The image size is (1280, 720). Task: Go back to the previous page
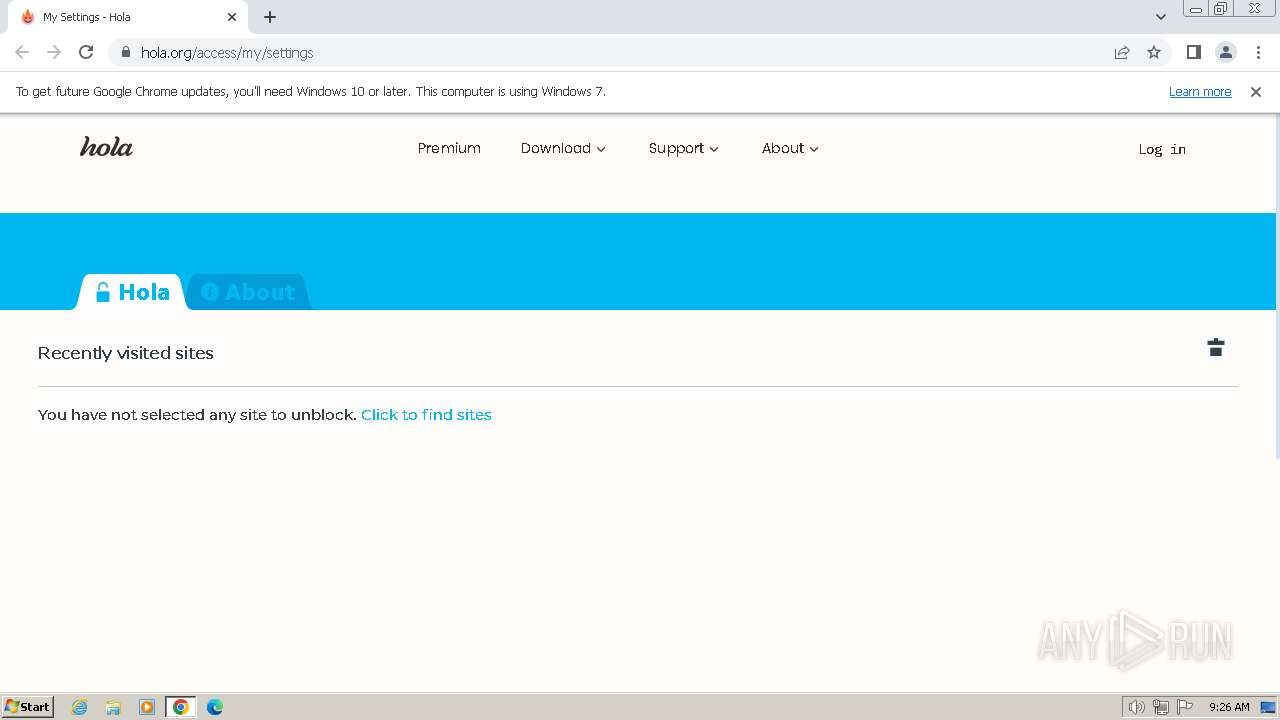(x=22, y=52)
